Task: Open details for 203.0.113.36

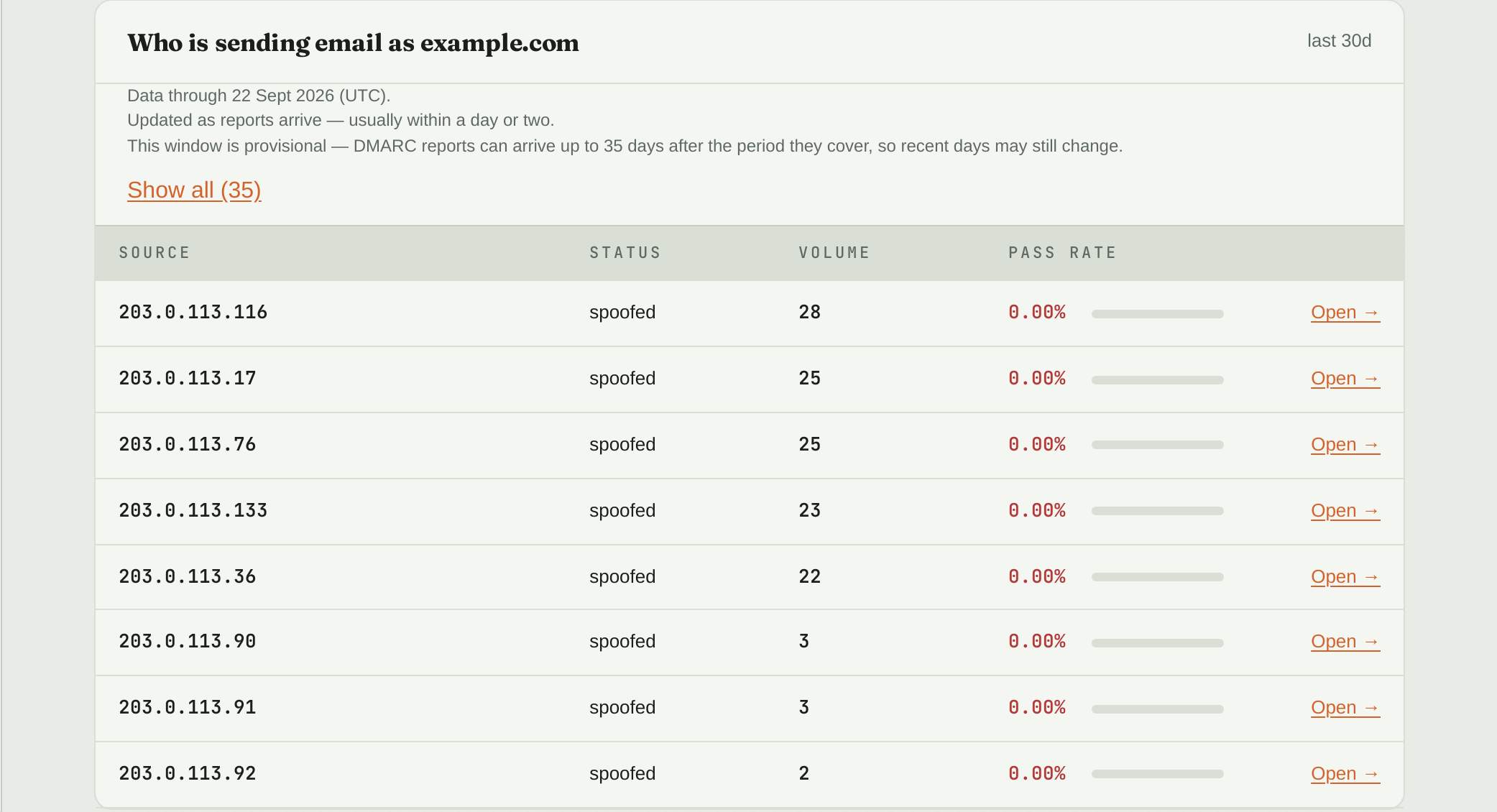Action: [1345, 577]
